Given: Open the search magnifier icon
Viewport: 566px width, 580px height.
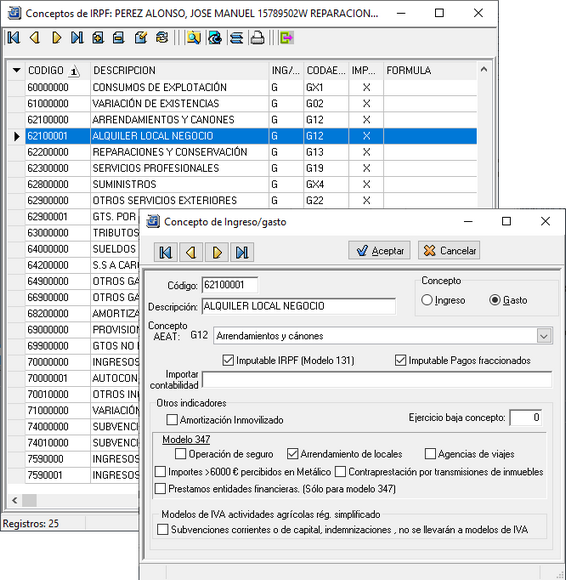Looking at the screenshot, I should tap(193, 38).
